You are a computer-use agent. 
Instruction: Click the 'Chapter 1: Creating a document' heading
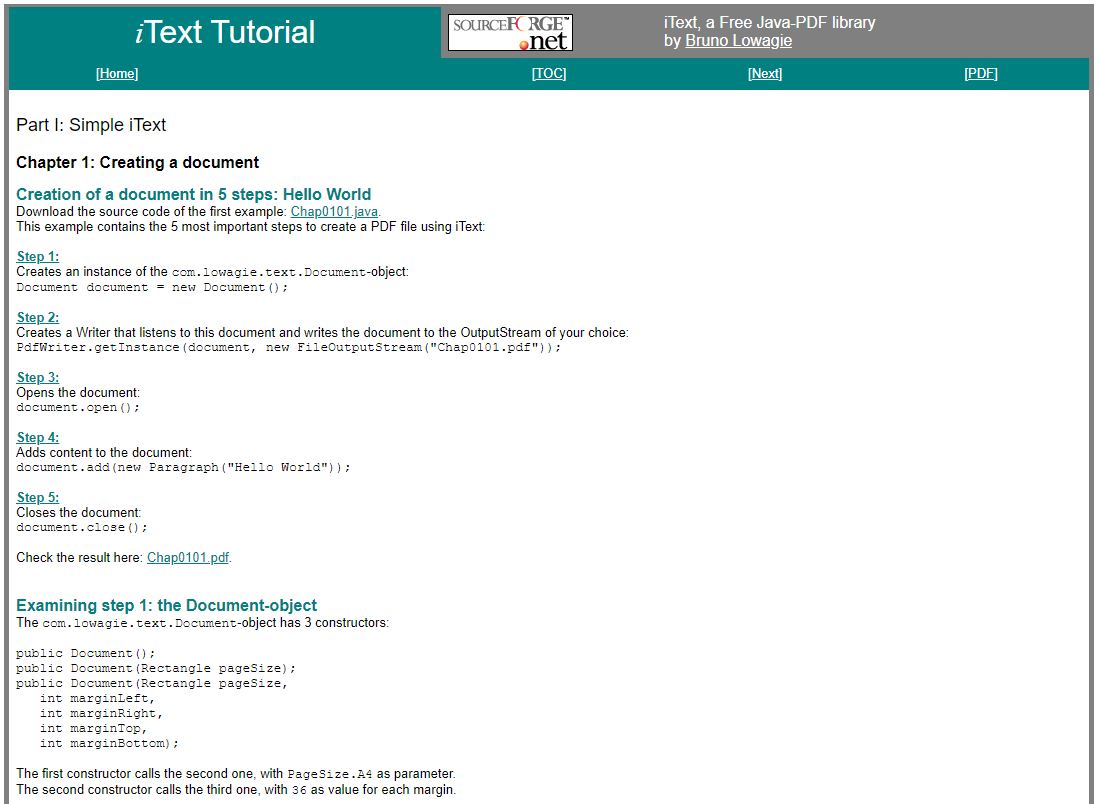pos(137,163)
